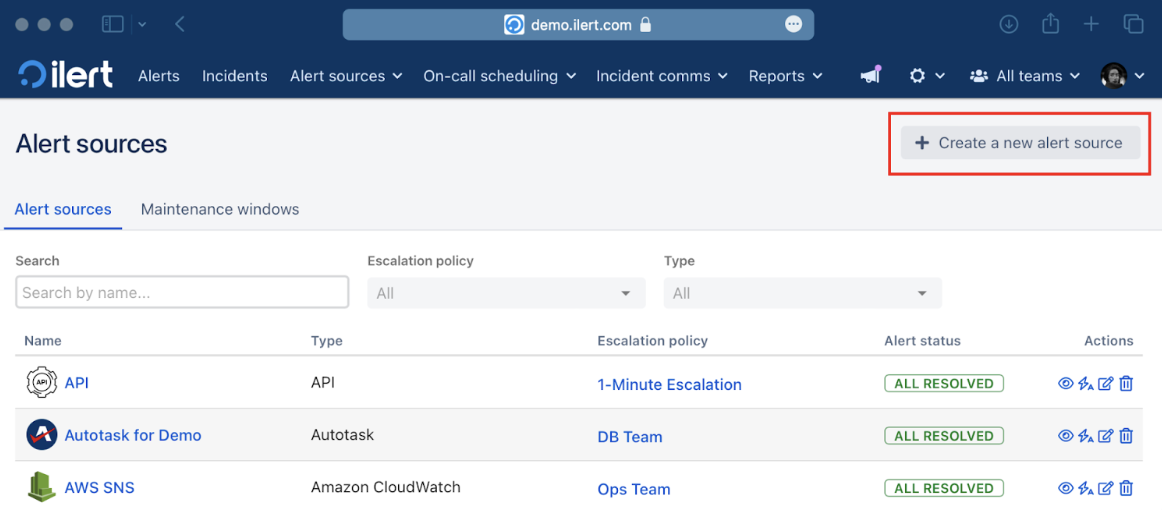
Task: View AWS SNS via the eye icon
Action: click(x=1066, y=488)
